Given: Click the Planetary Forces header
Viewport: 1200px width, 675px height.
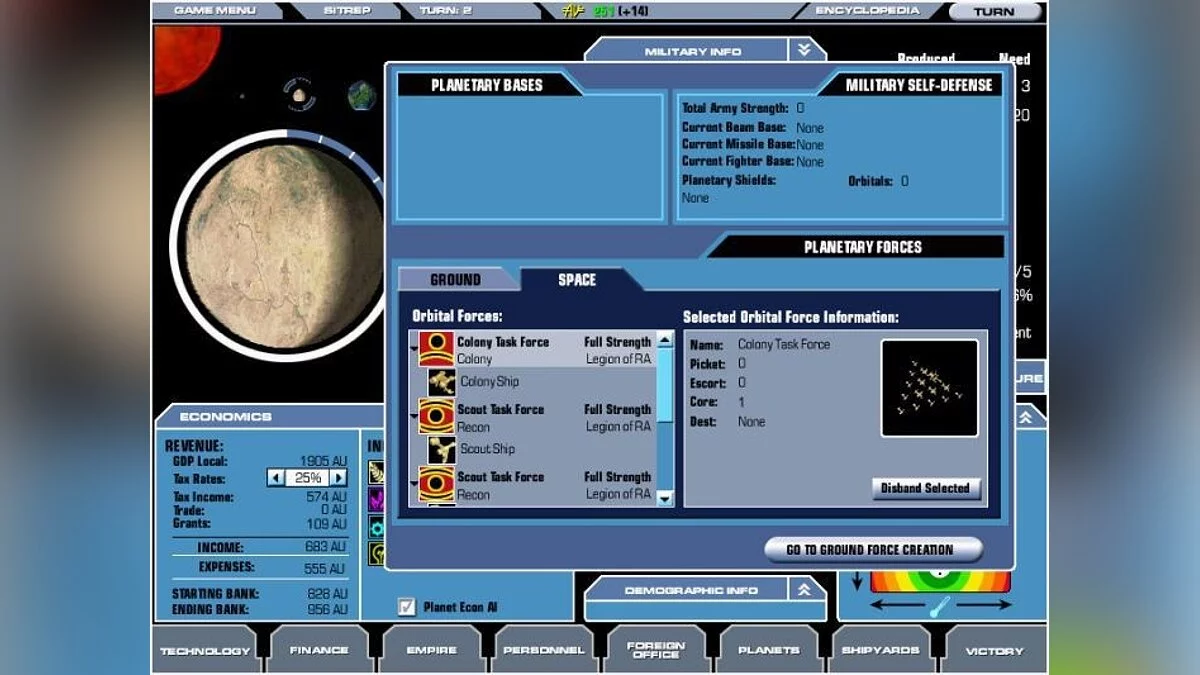Looking at the screenshot, I should pos(863,247).
